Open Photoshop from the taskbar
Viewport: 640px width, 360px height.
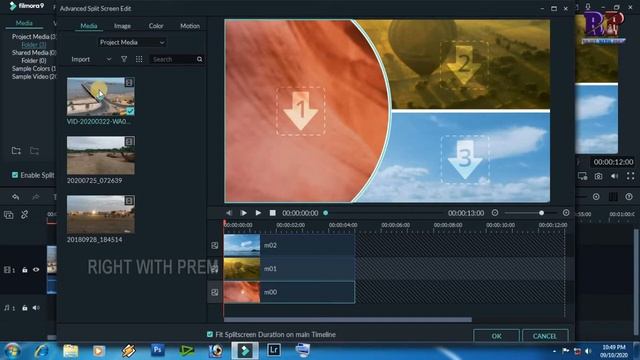coord(158,350)
